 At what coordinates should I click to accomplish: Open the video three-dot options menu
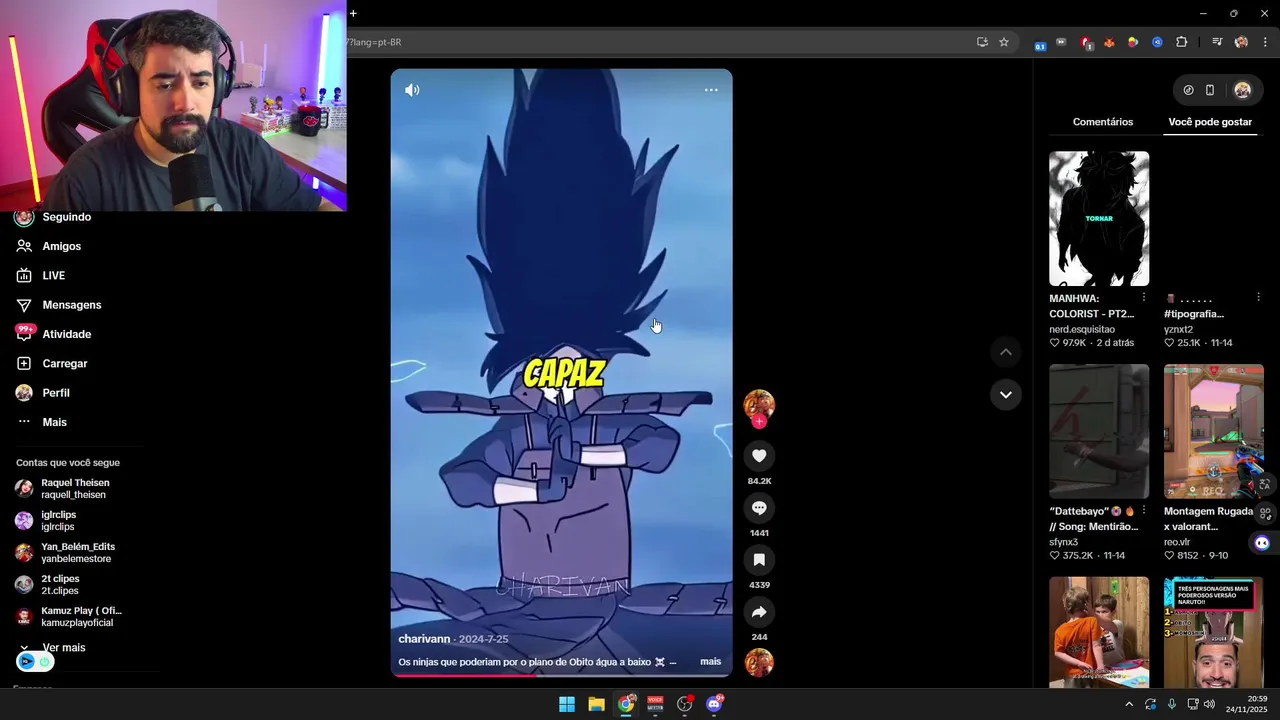click(711, 90)
